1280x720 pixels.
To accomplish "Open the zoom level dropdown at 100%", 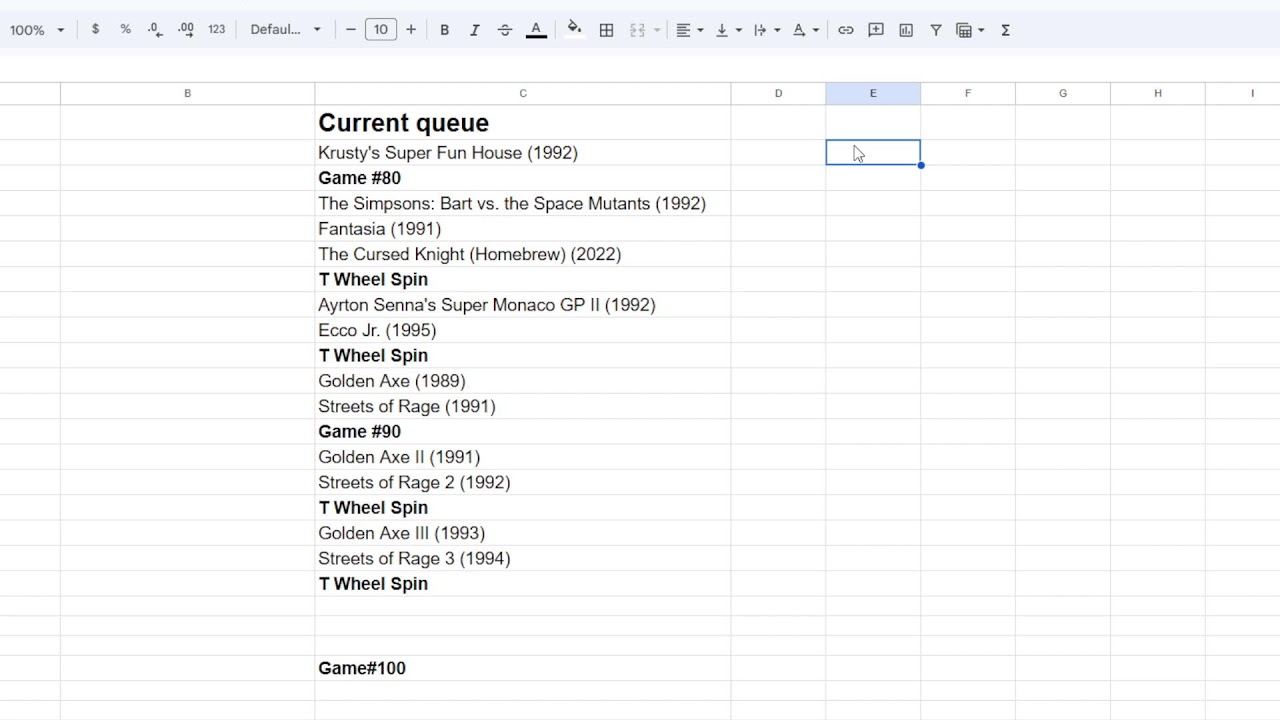I will pyautogui.click(x=37, y=30).
